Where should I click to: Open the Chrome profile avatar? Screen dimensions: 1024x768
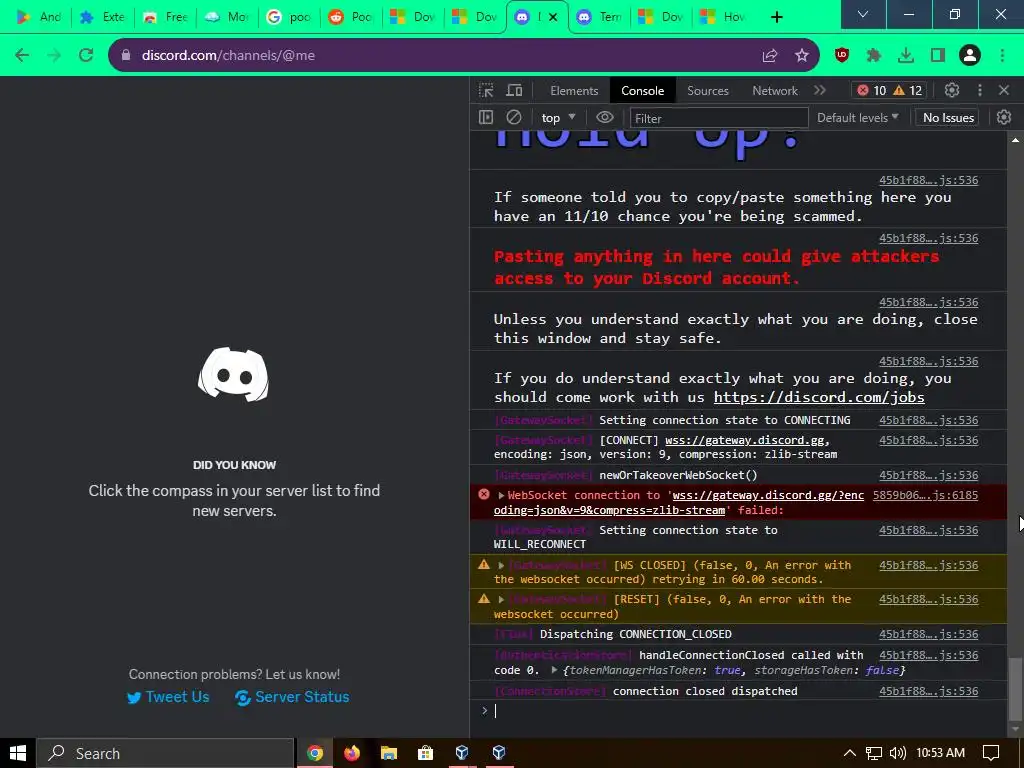pyautogui.click(x=970, y=56)
